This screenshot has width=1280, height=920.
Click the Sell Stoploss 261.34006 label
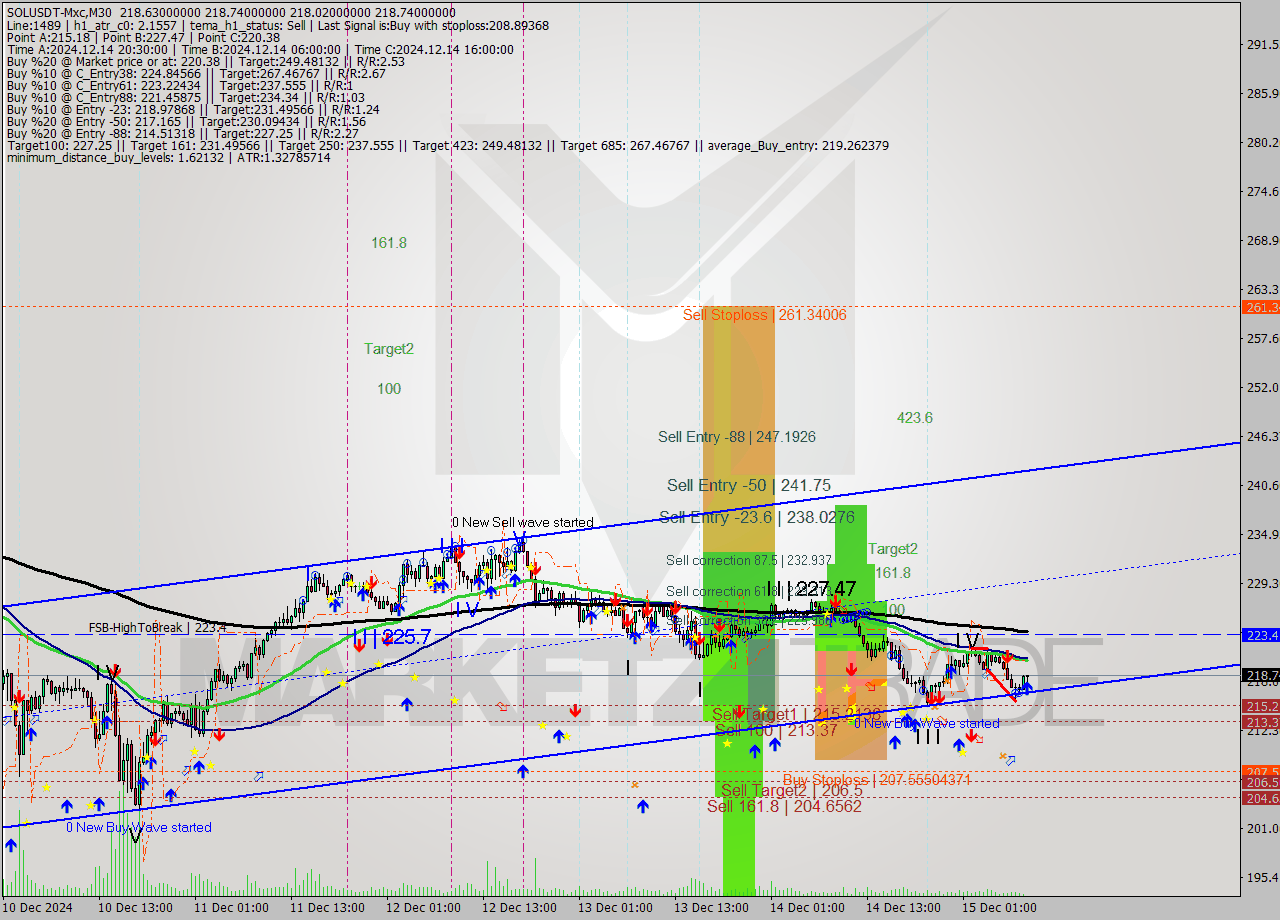(765, 314)
